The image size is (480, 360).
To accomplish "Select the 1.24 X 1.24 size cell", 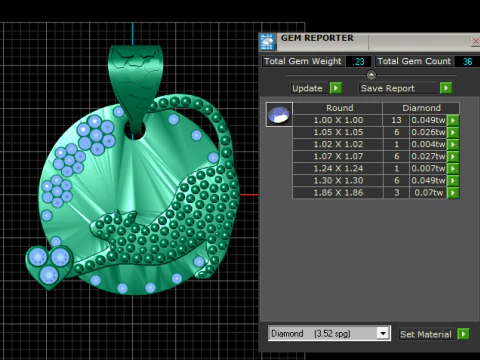I will click(338, 168).
